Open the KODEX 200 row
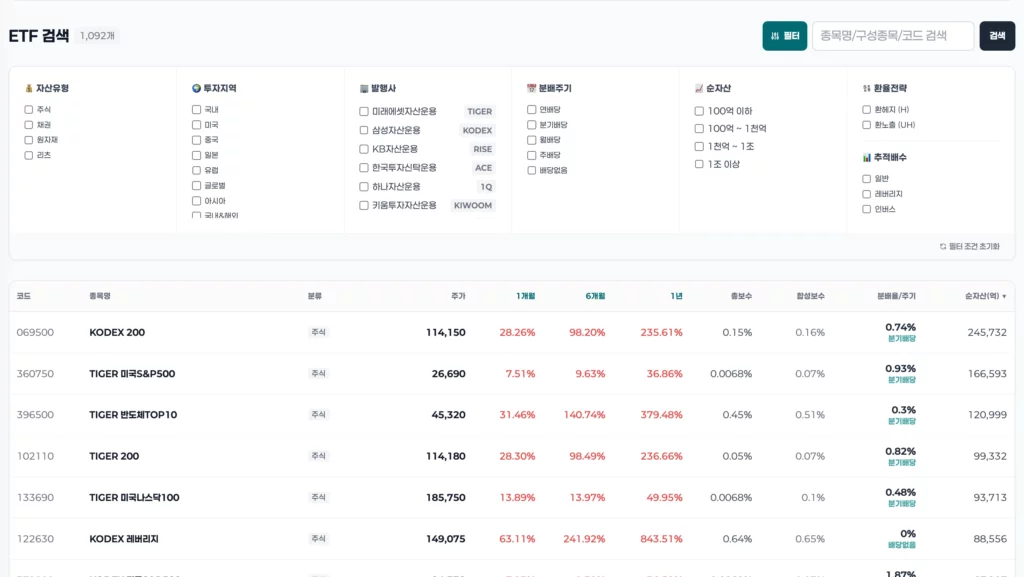1024x577 pixels. 512,332
